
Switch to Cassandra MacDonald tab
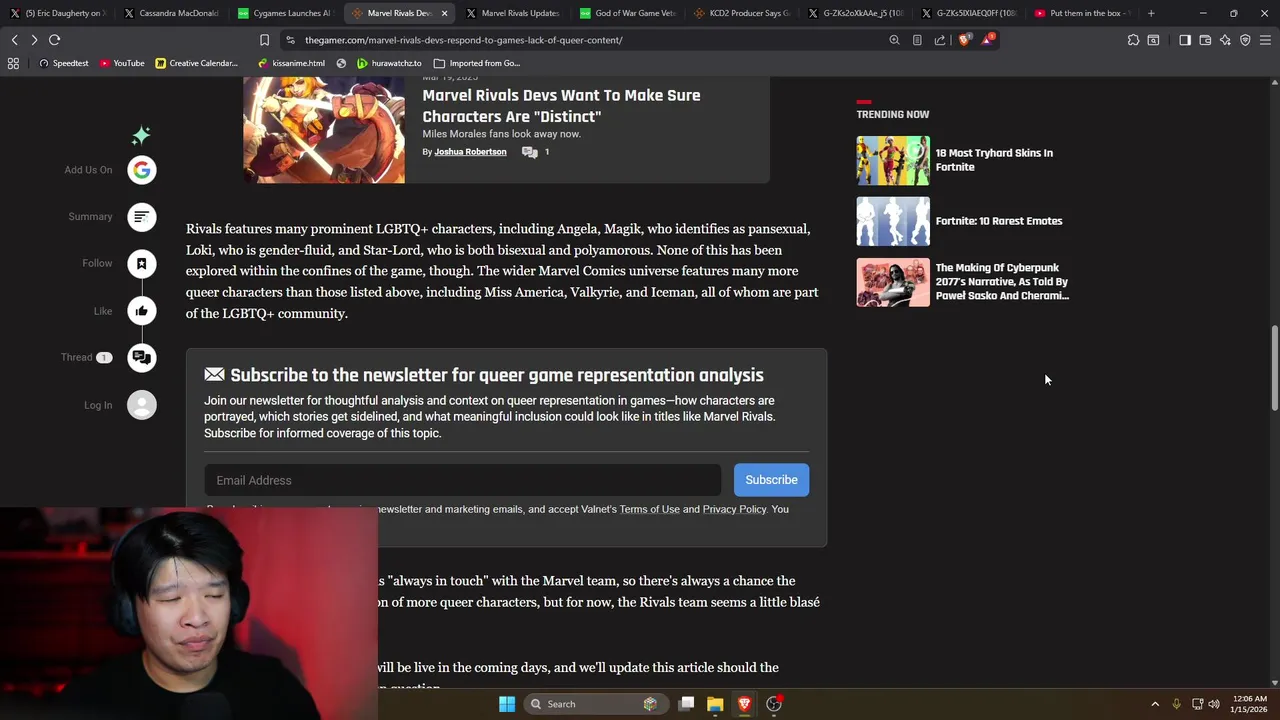[x=172, y=13]
